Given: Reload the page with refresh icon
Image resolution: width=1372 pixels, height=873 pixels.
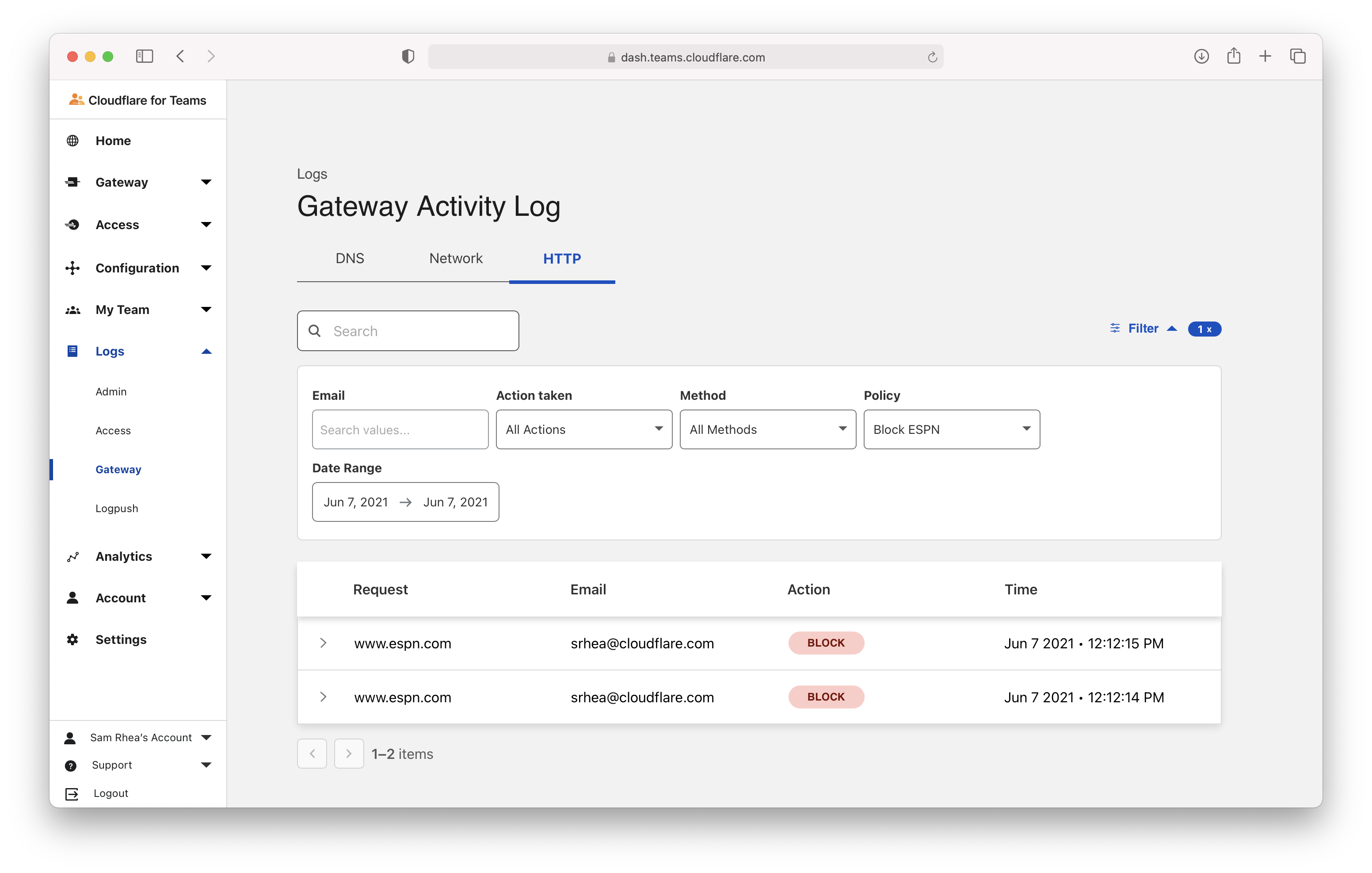Looking at the screenshot, I should 932,57.
